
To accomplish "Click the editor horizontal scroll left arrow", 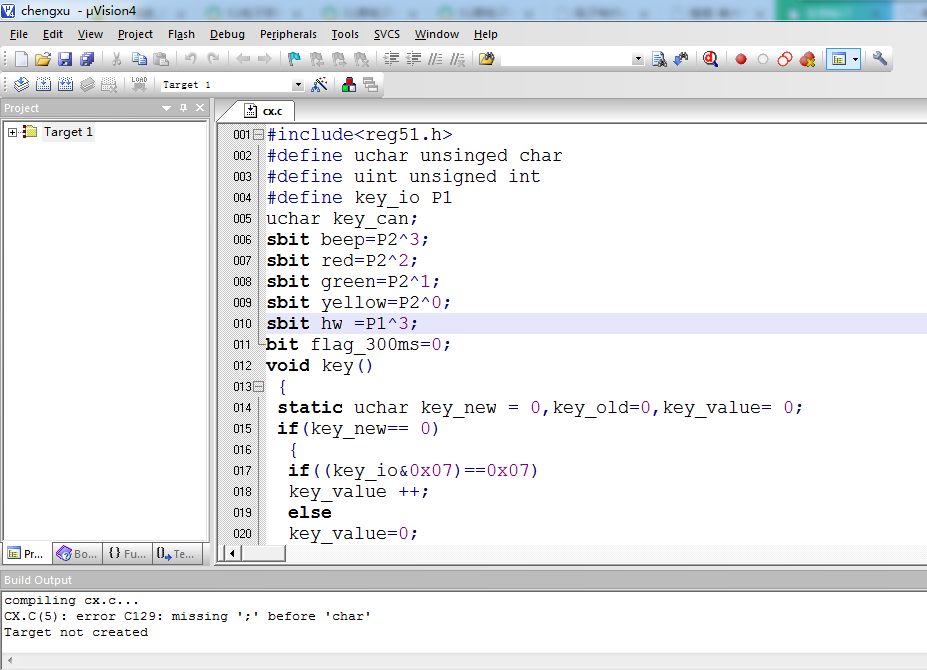I will 232,554.
